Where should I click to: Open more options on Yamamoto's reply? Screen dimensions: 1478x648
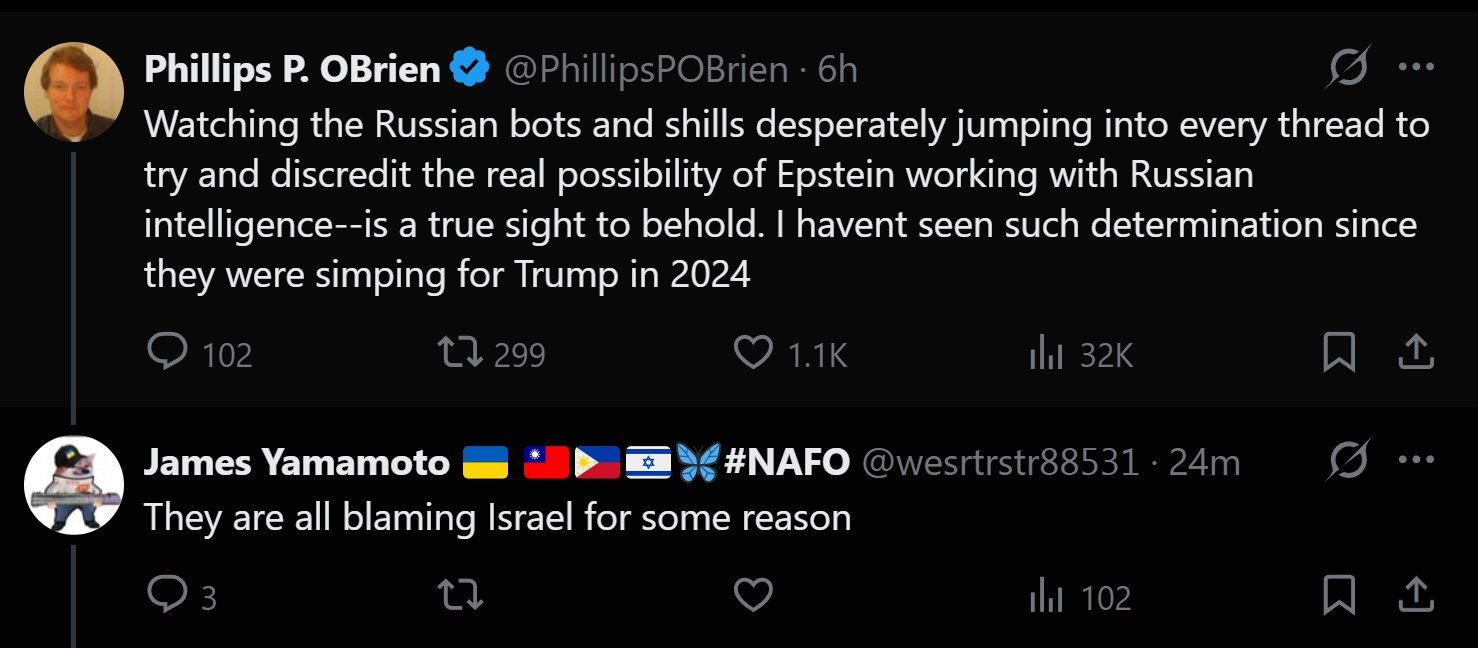point(1416,461)
